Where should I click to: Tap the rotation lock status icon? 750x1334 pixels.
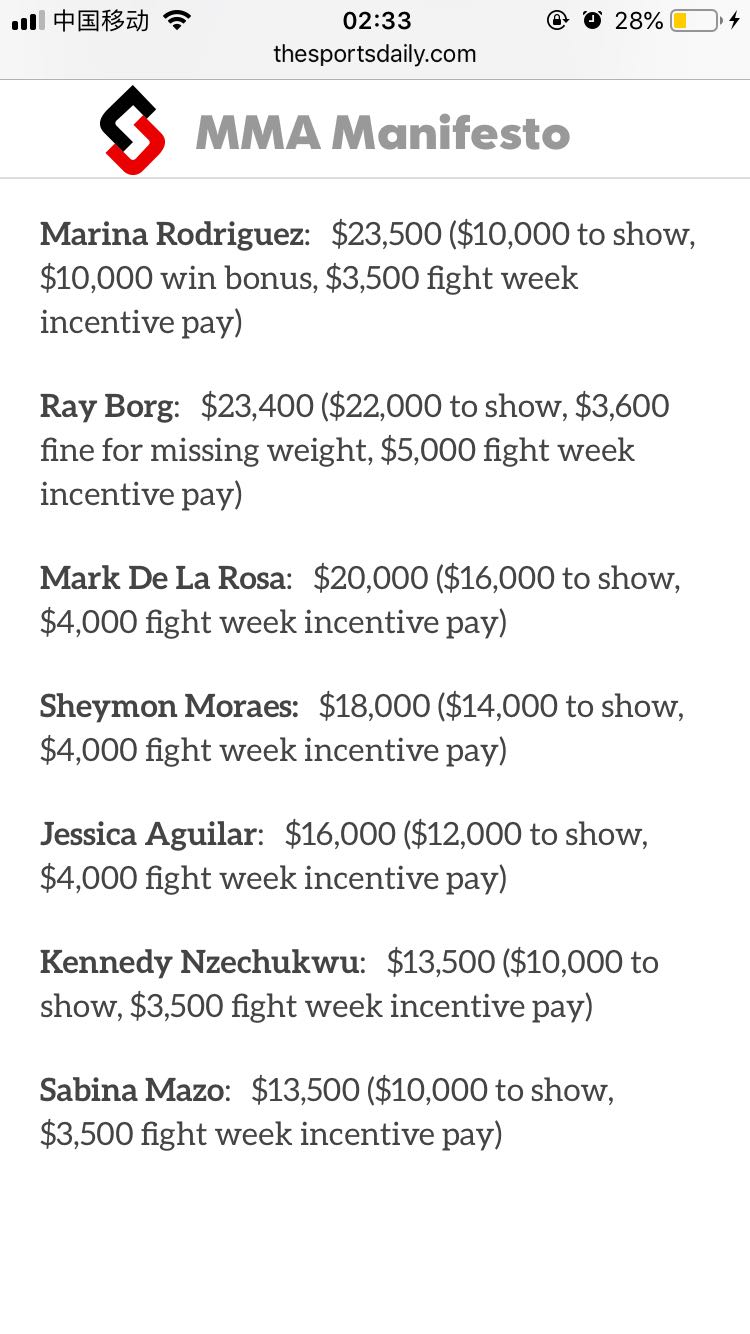[557, 20]
